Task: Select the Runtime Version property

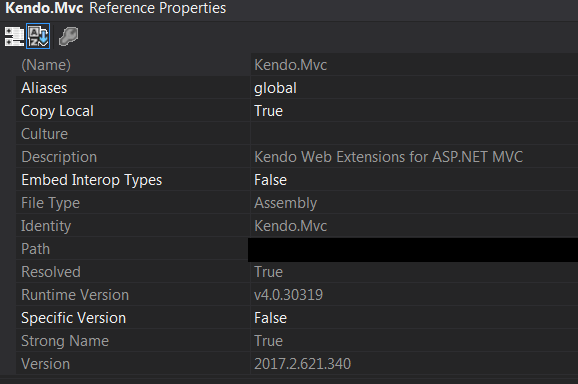Action: [x=75, y=295]
